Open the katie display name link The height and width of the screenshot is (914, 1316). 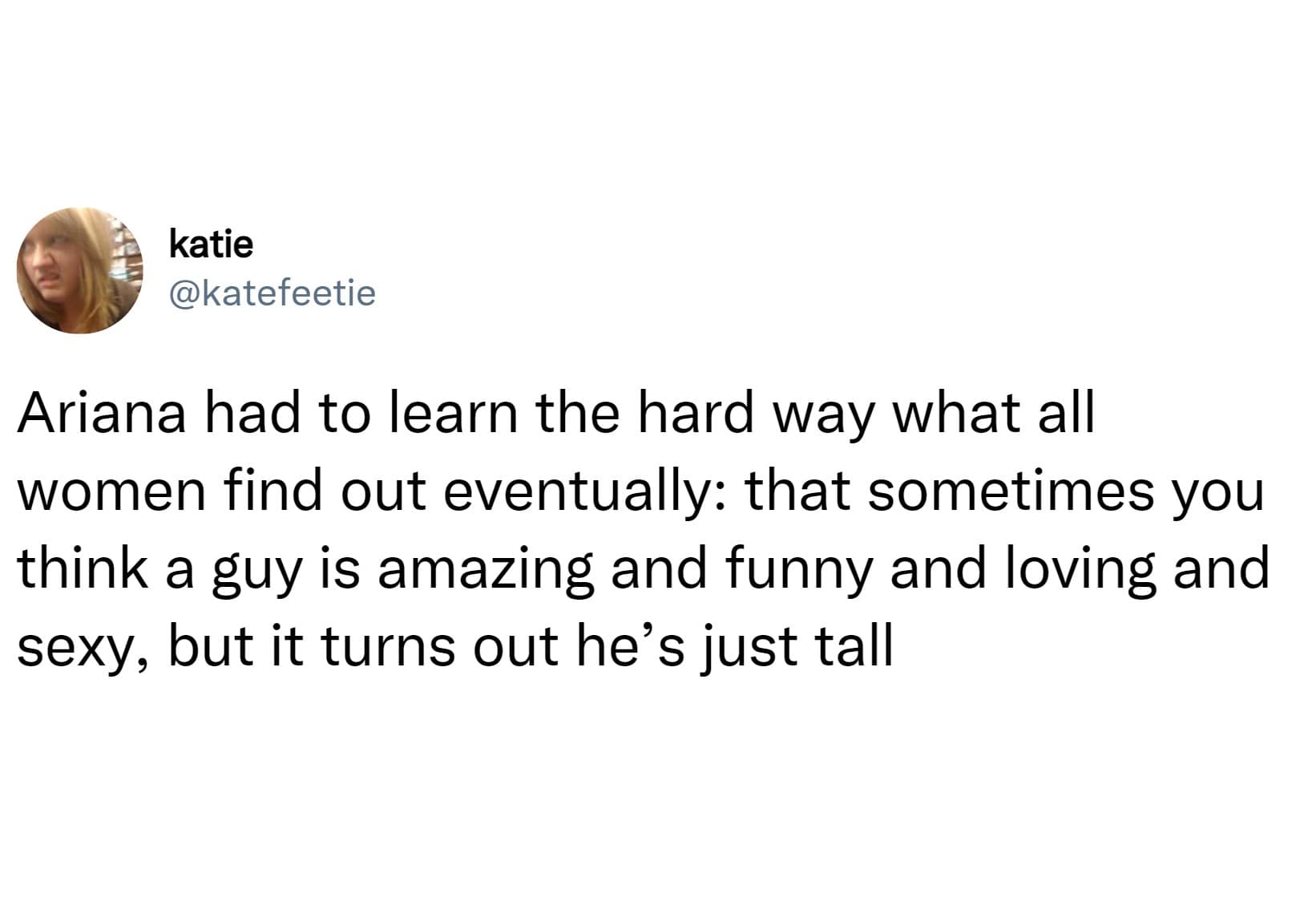(211, 243)
